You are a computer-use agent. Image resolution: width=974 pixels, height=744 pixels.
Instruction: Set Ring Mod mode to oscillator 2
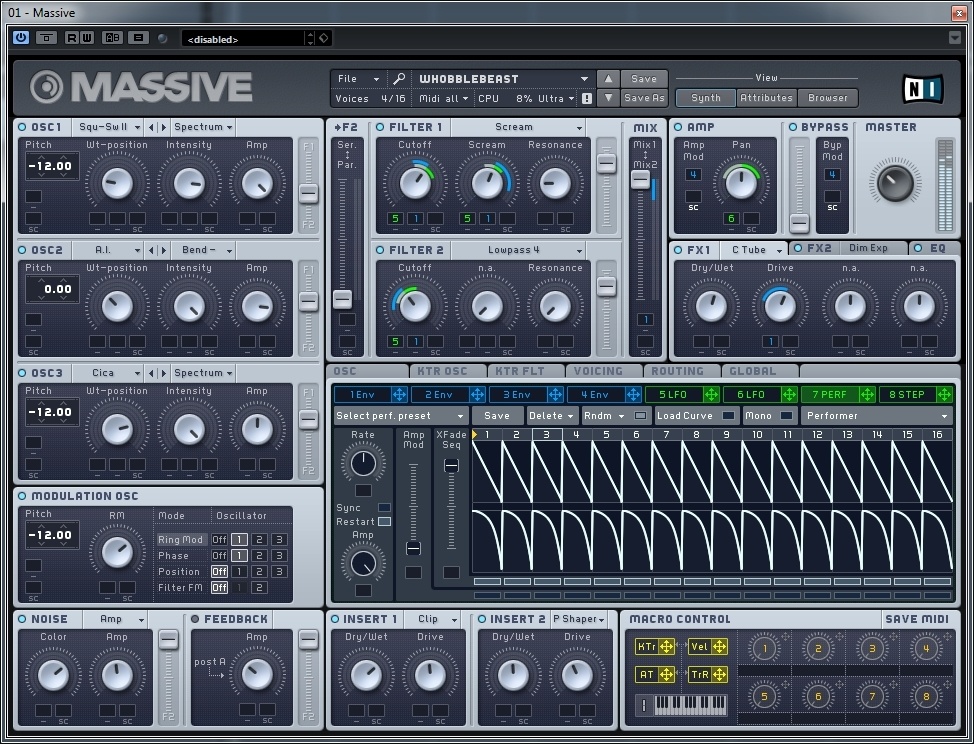coord(260,540)
